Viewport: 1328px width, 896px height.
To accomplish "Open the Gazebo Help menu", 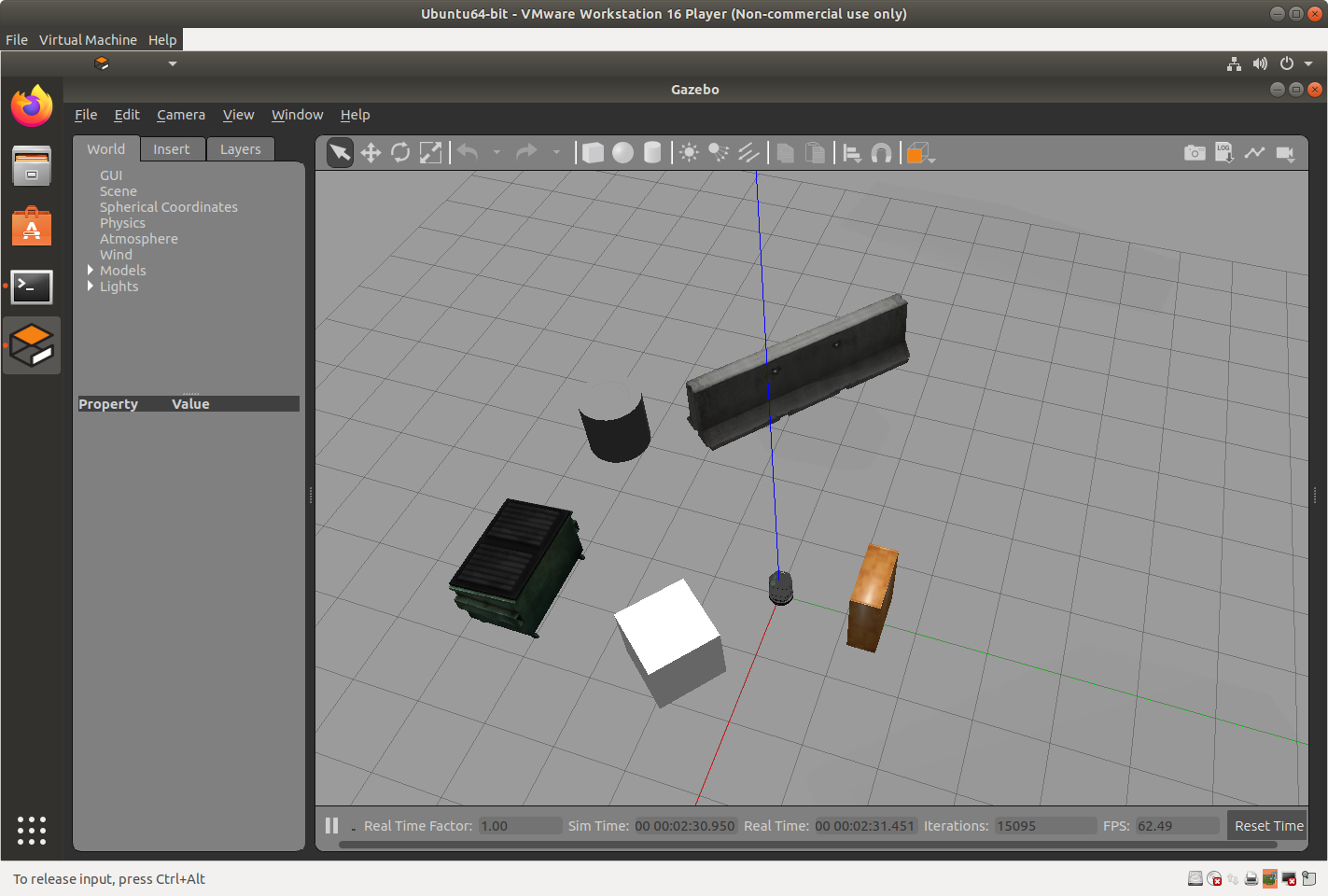I will click(x=355, y=115).
